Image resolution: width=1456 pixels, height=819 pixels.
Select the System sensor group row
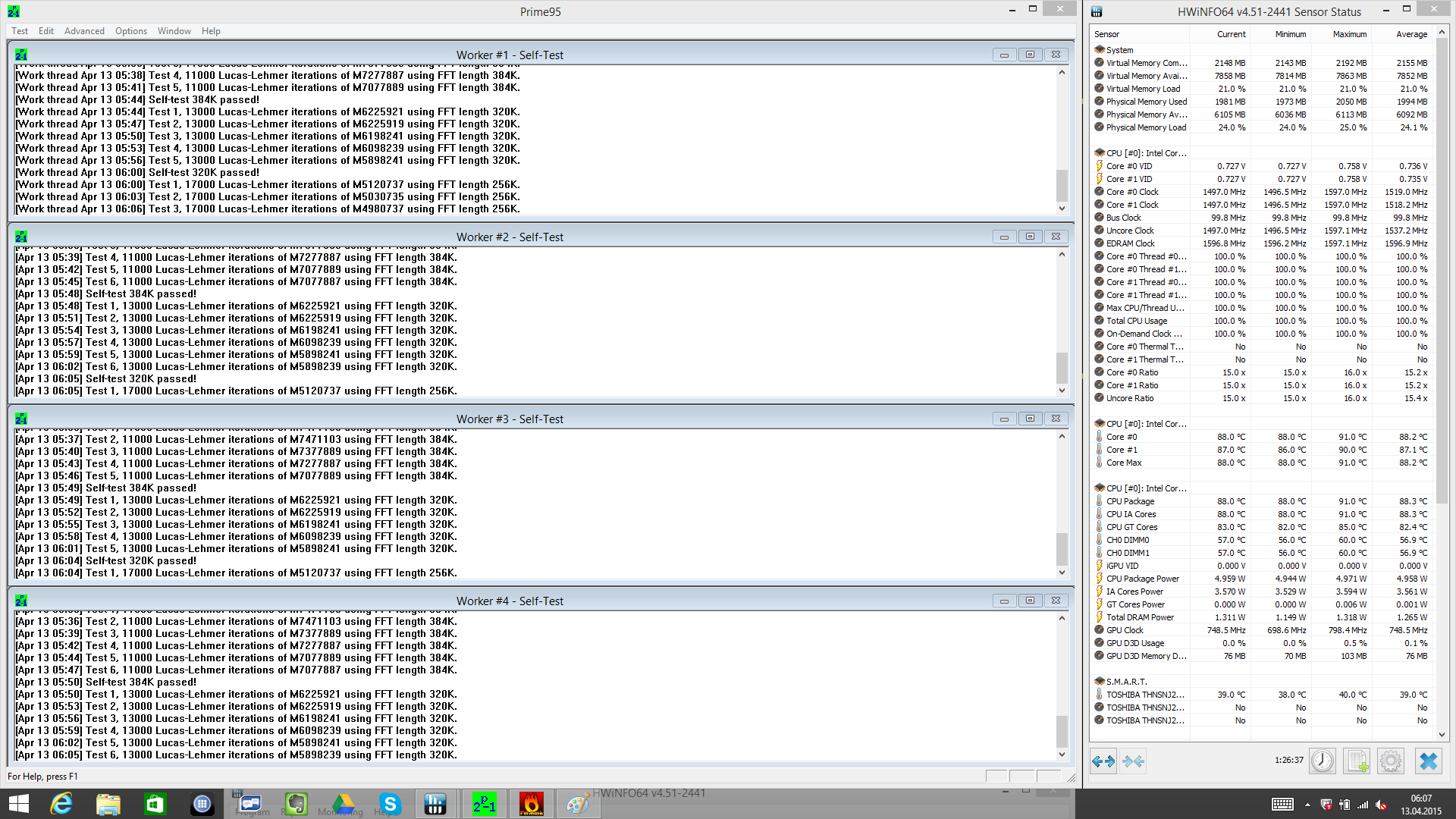1119,50
